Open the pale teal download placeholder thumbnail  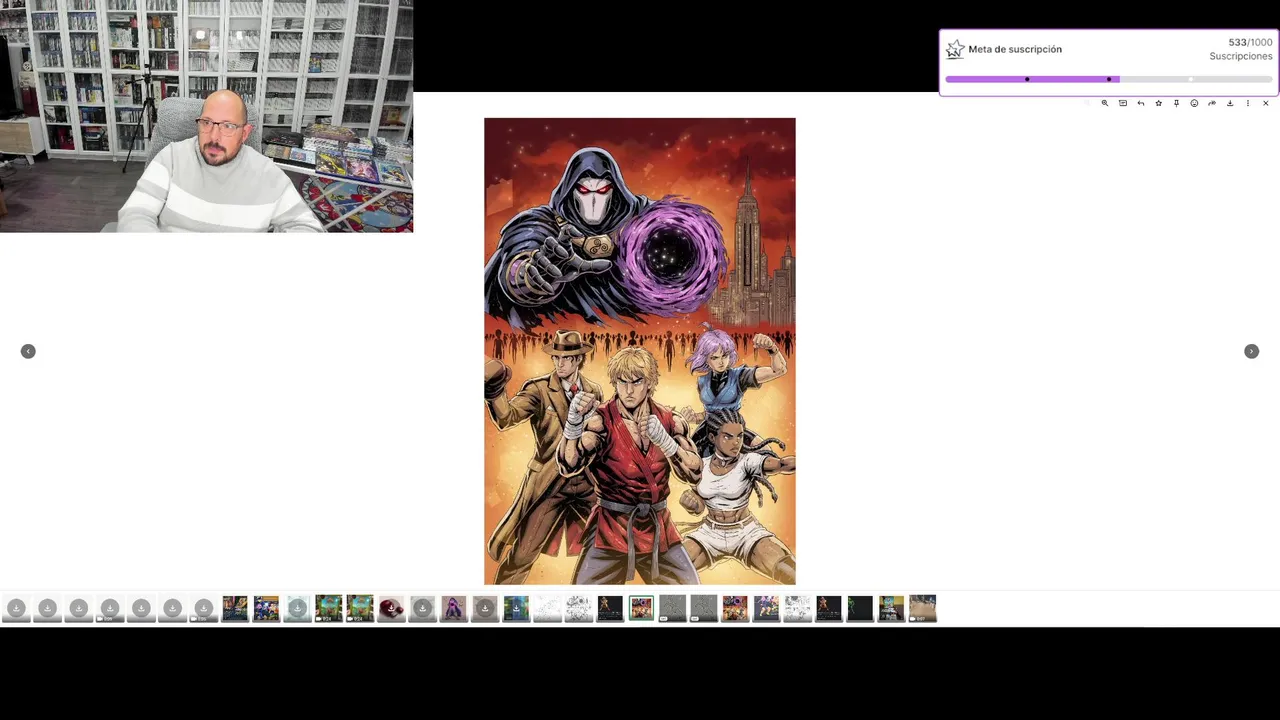point(297,608)
